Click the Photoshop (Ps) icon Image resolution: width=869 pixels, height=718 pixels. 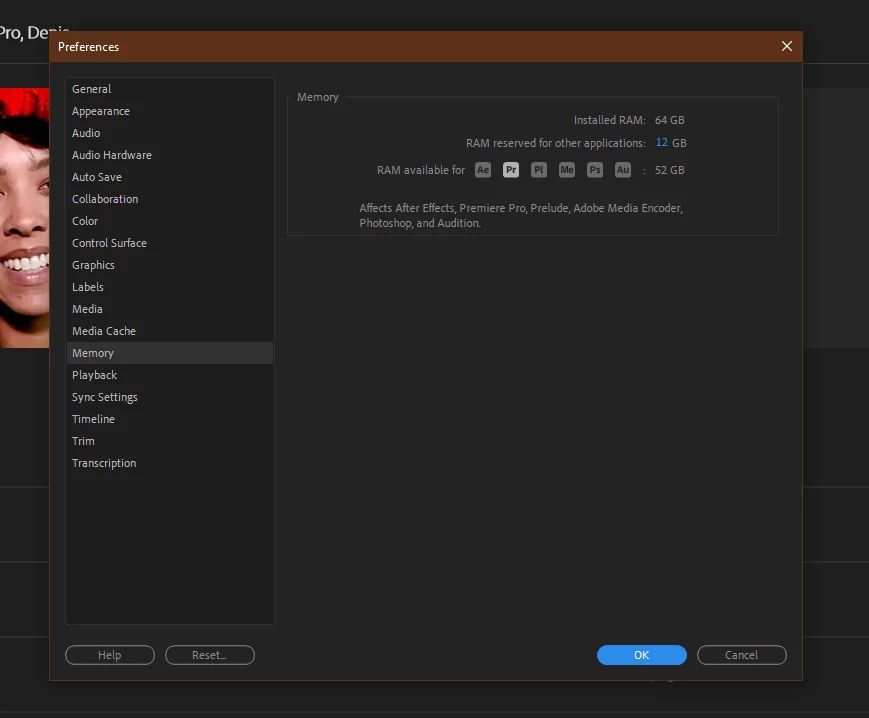(595, 170)
